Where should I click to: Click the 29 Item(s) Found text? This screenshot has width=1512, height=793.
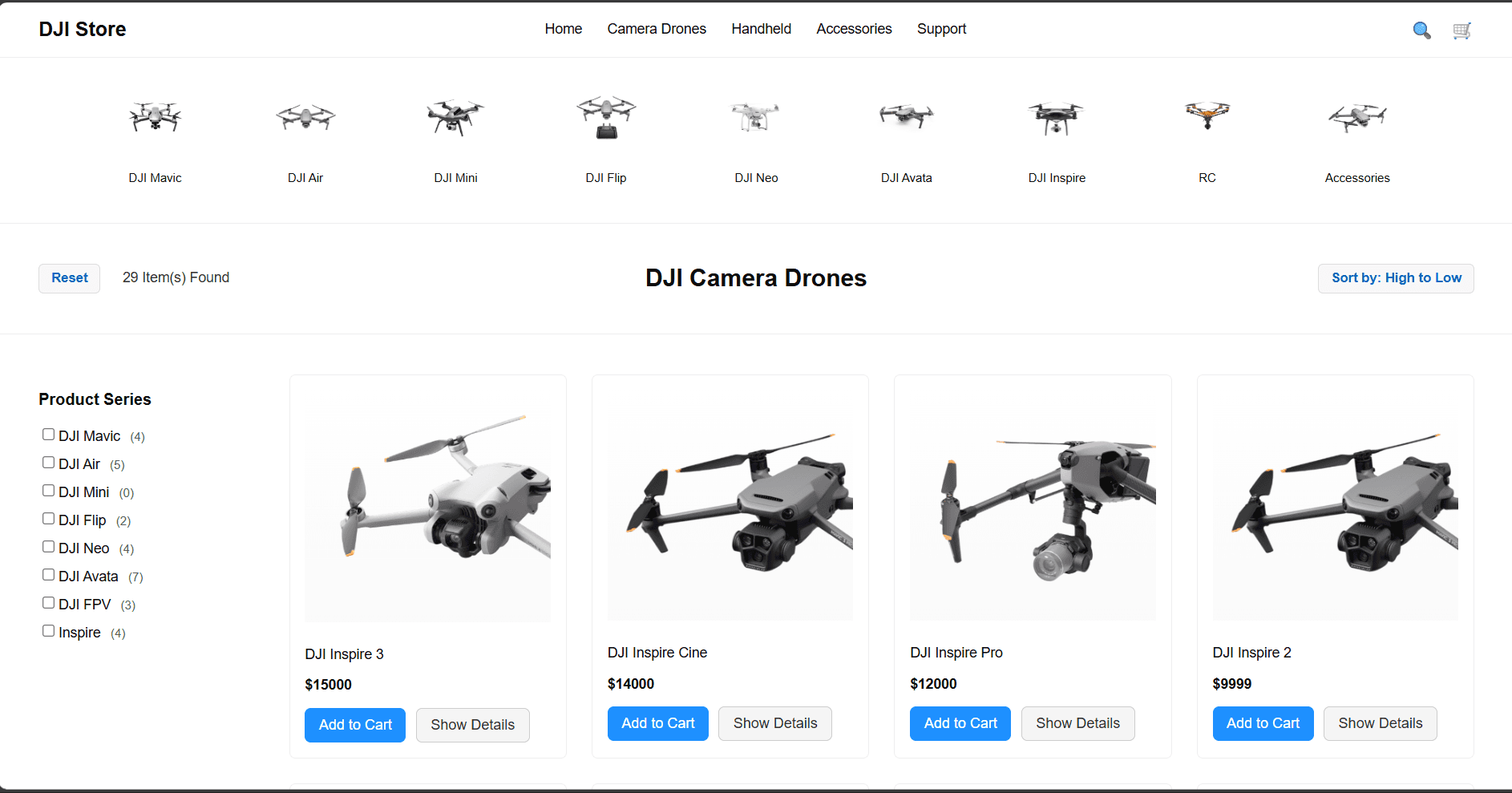[x=176, y=277]
